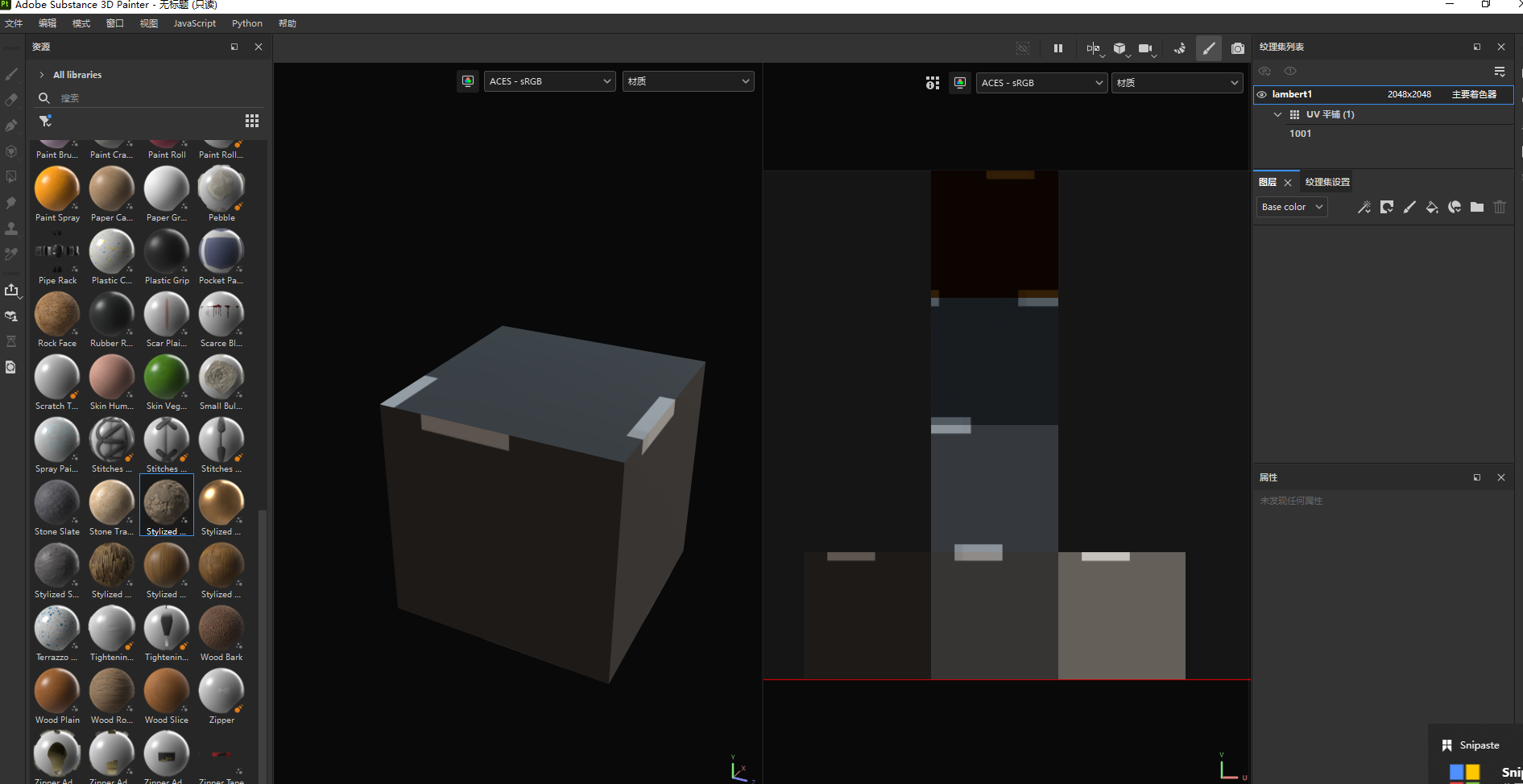The image size is (1523, 784).
Task: Switch to rendering mode camera icon
Action: click(x=1238, y=48)
